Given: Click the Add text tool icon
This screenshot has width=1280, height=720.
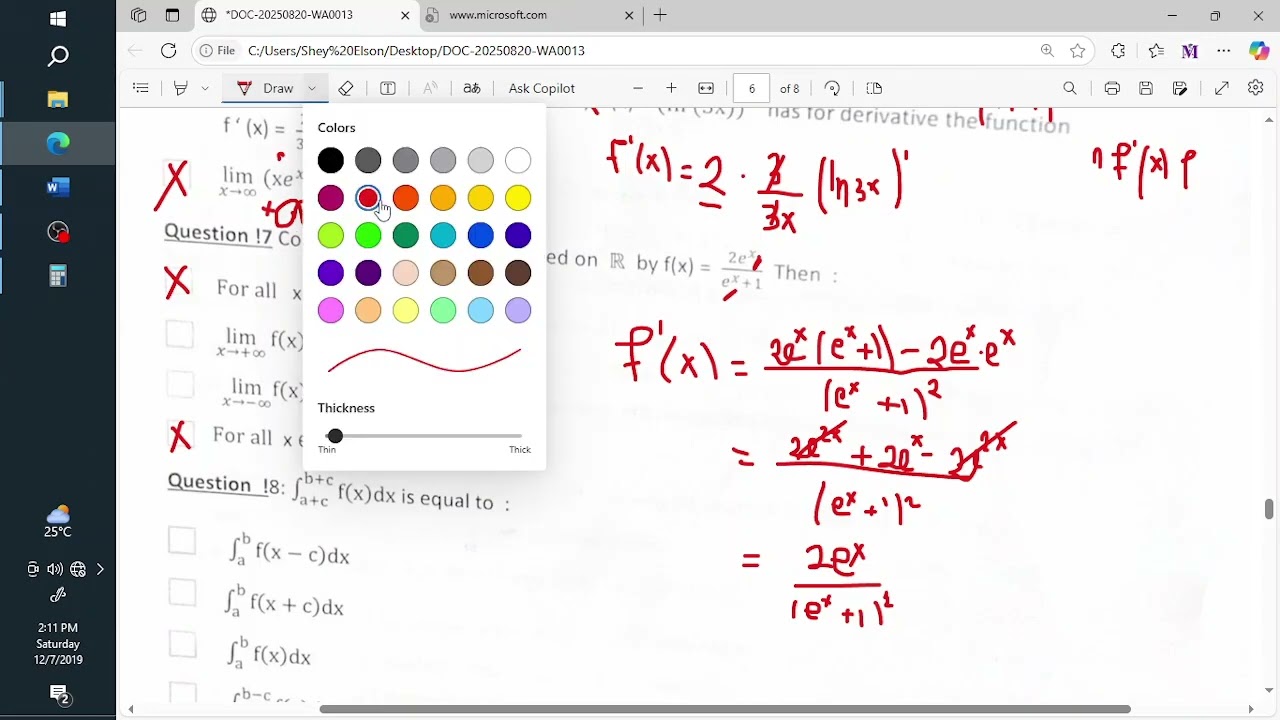Looking at the screenshot, I should click(388, 88).
